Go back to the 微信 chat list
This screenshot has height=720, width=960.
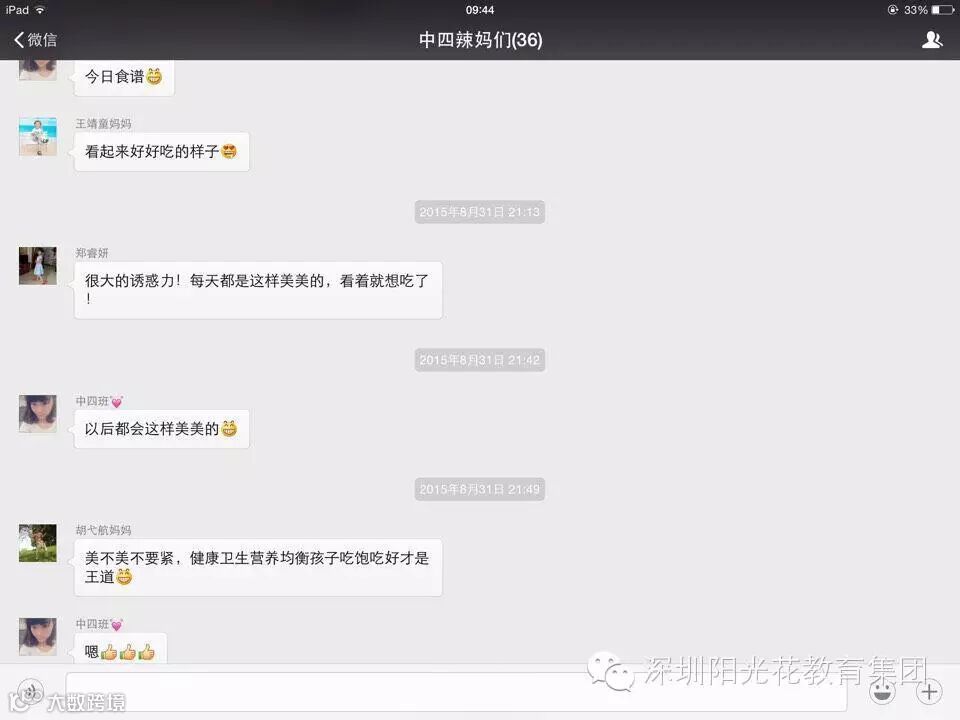[x=36, y=40]
